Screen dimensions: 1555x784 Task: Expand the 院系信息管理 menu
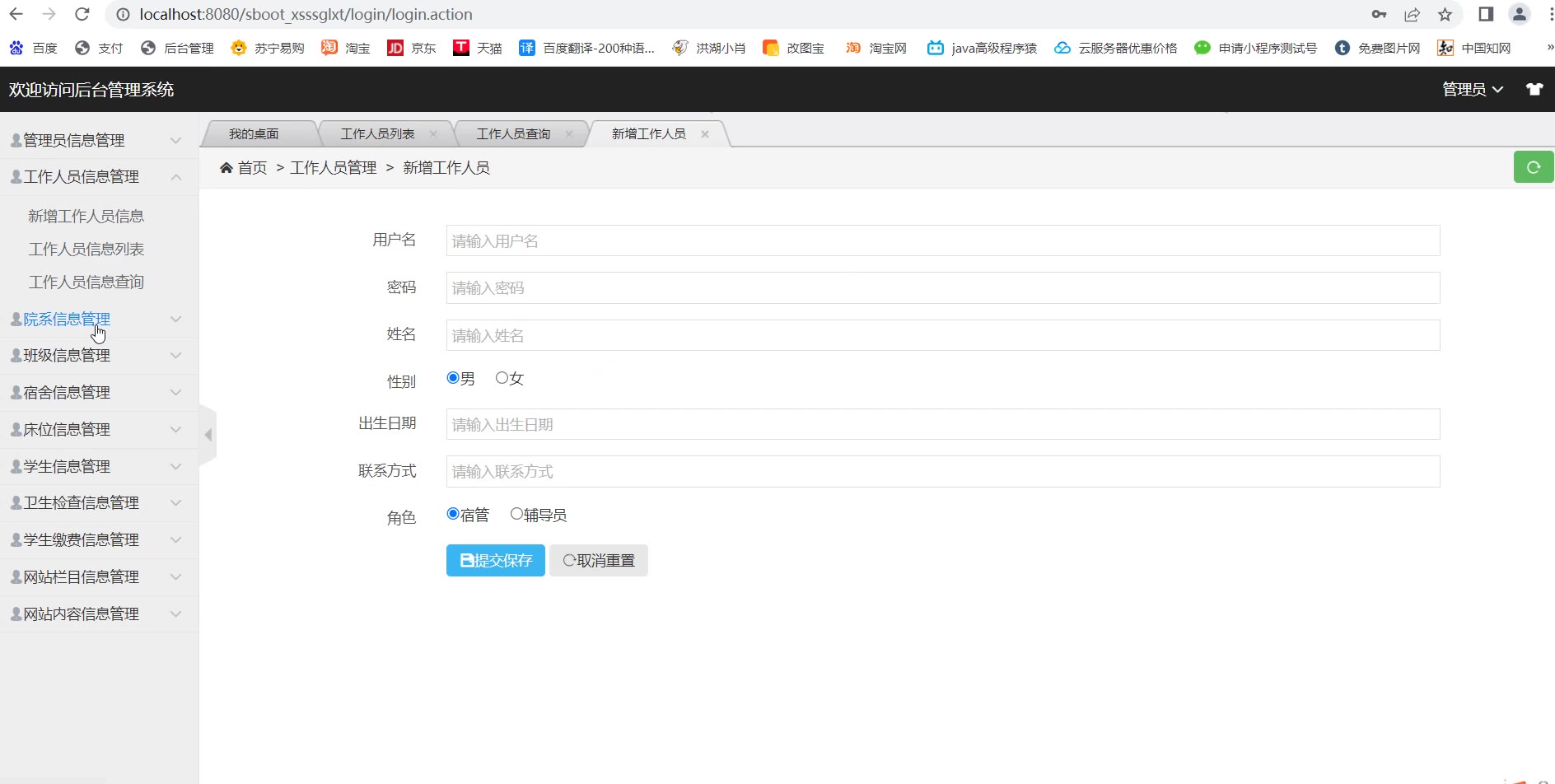99,319
